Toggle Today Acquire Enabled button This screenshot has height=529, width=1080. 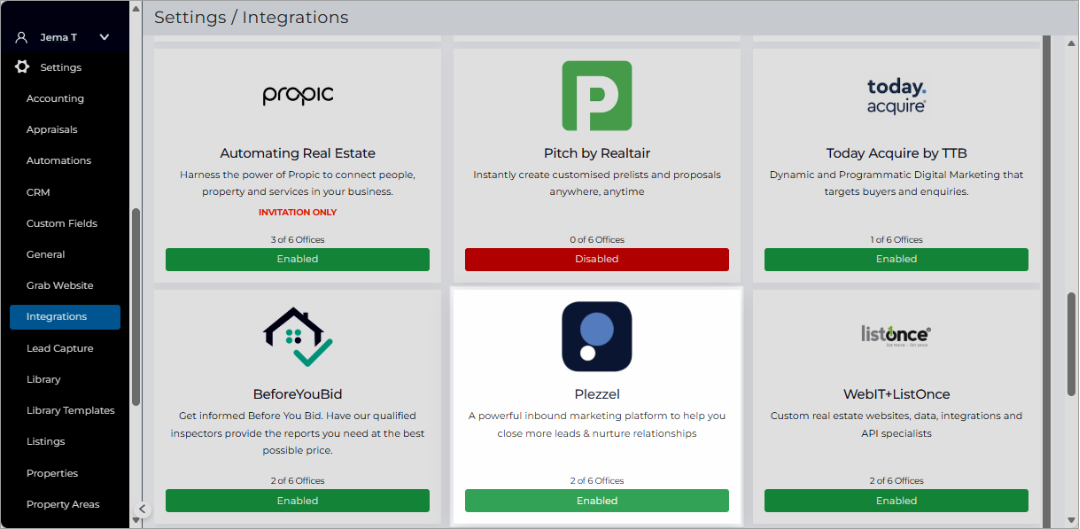click(x=896, y=260)
